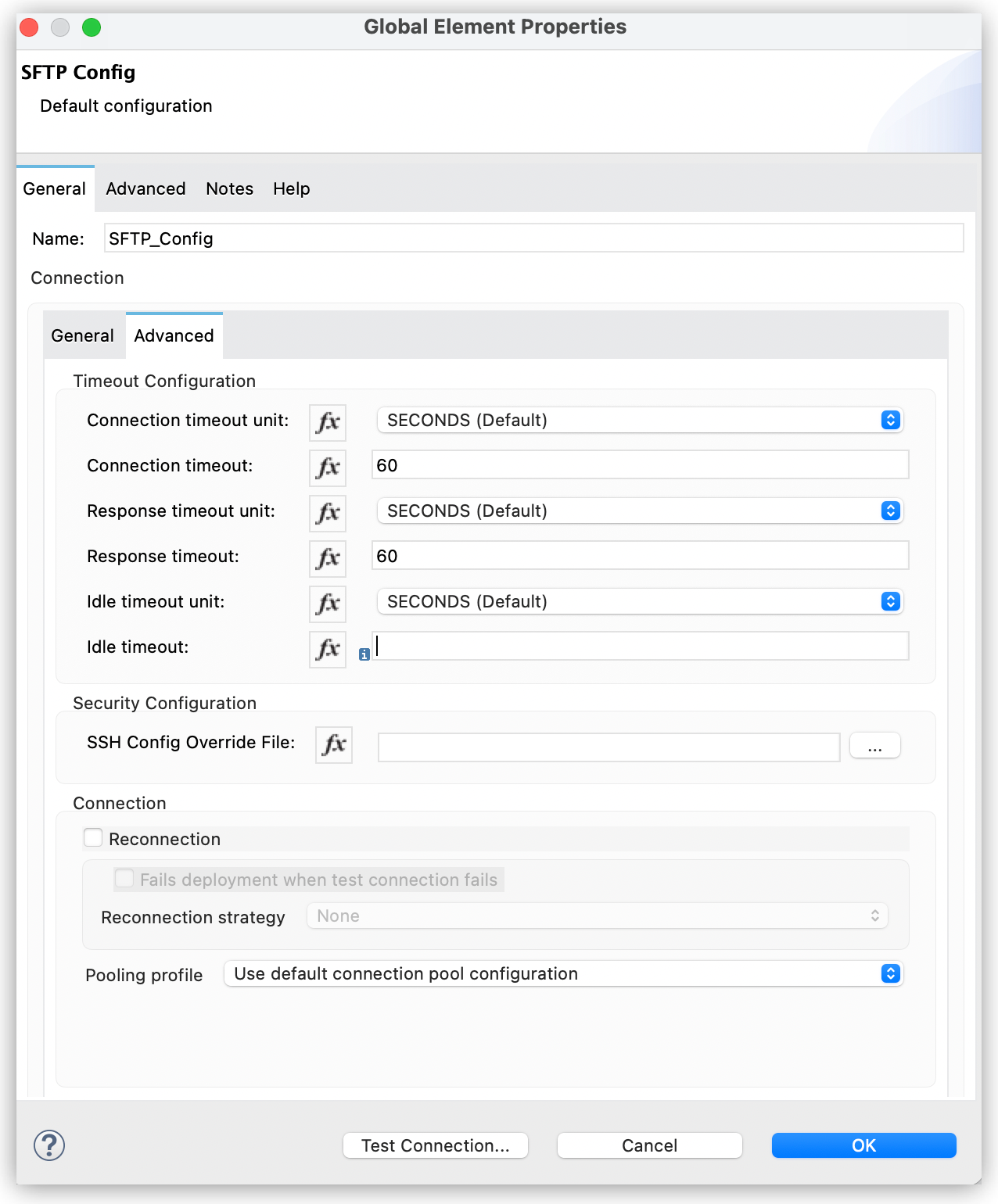Click Response timeout value field
This screenshot has width=998, height=1204.
tap(640, 555)
